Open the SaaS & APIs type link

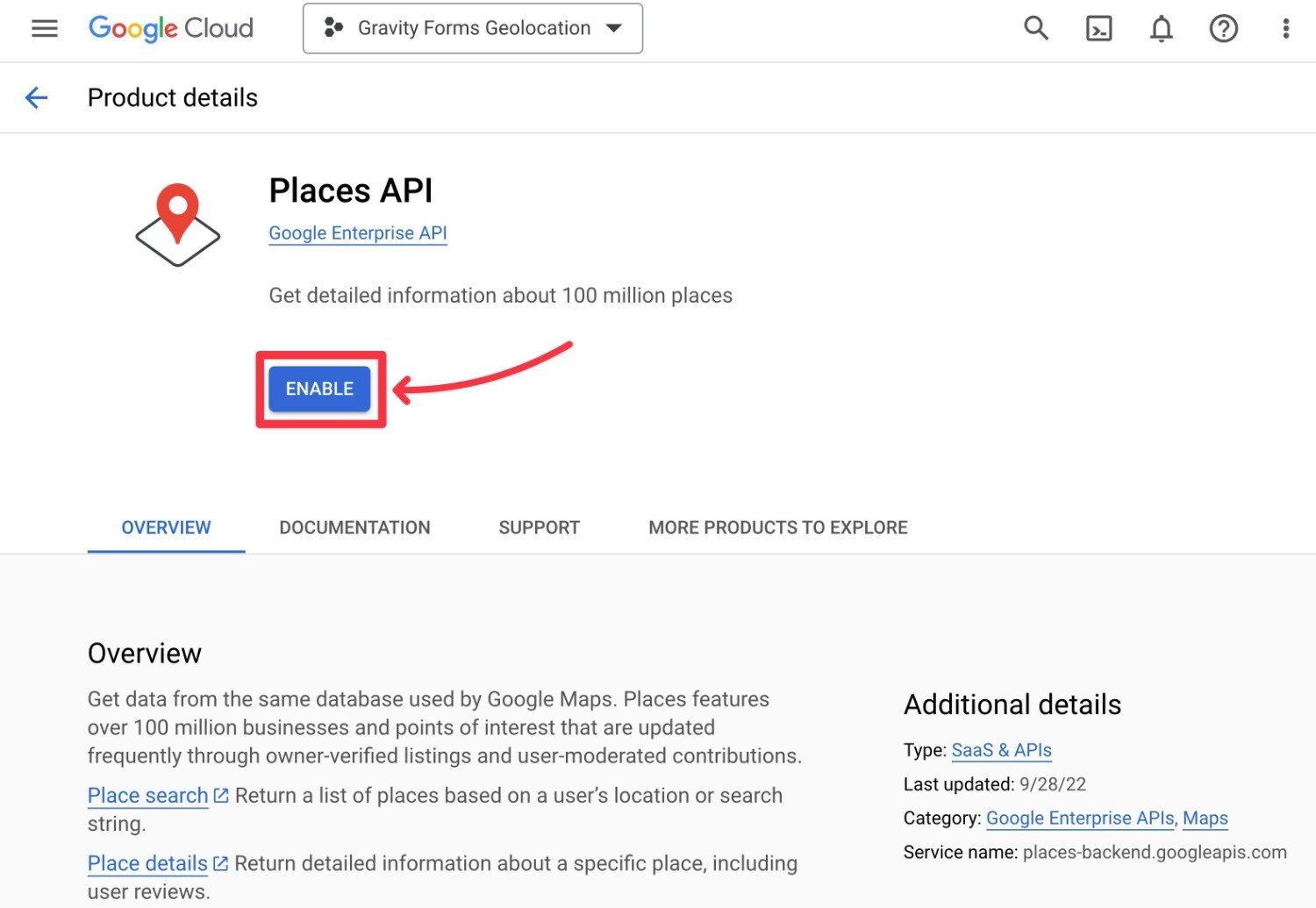[x=1001, y=750]
